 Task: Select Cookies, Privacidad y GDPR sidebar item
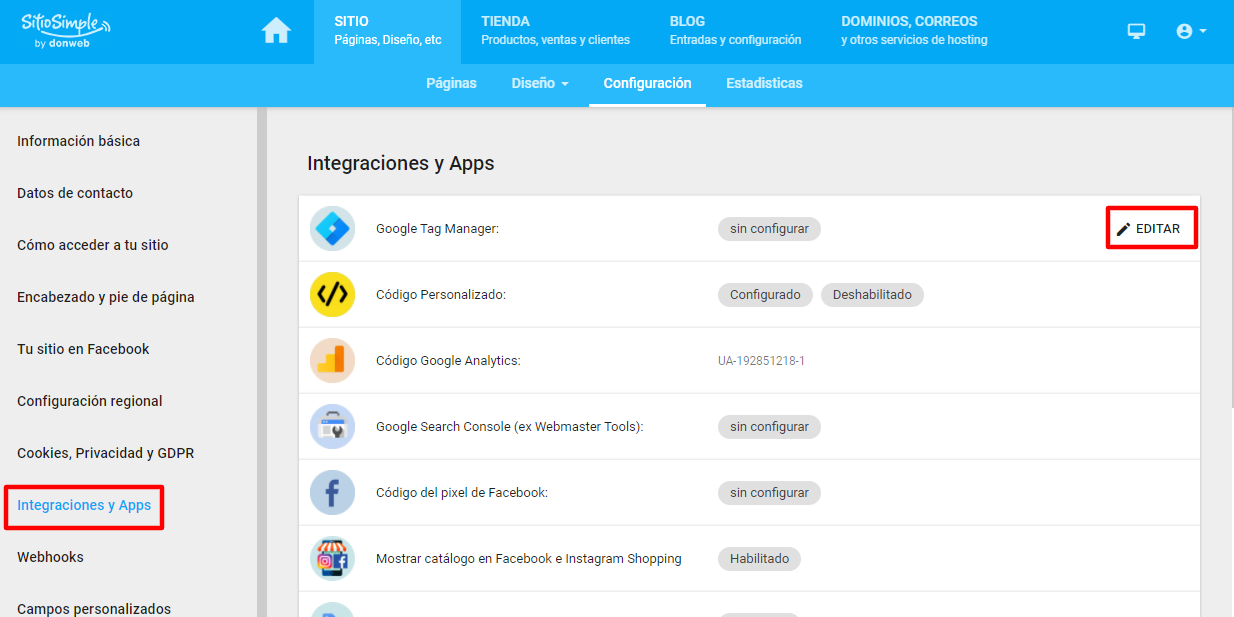tap(105, 453)
